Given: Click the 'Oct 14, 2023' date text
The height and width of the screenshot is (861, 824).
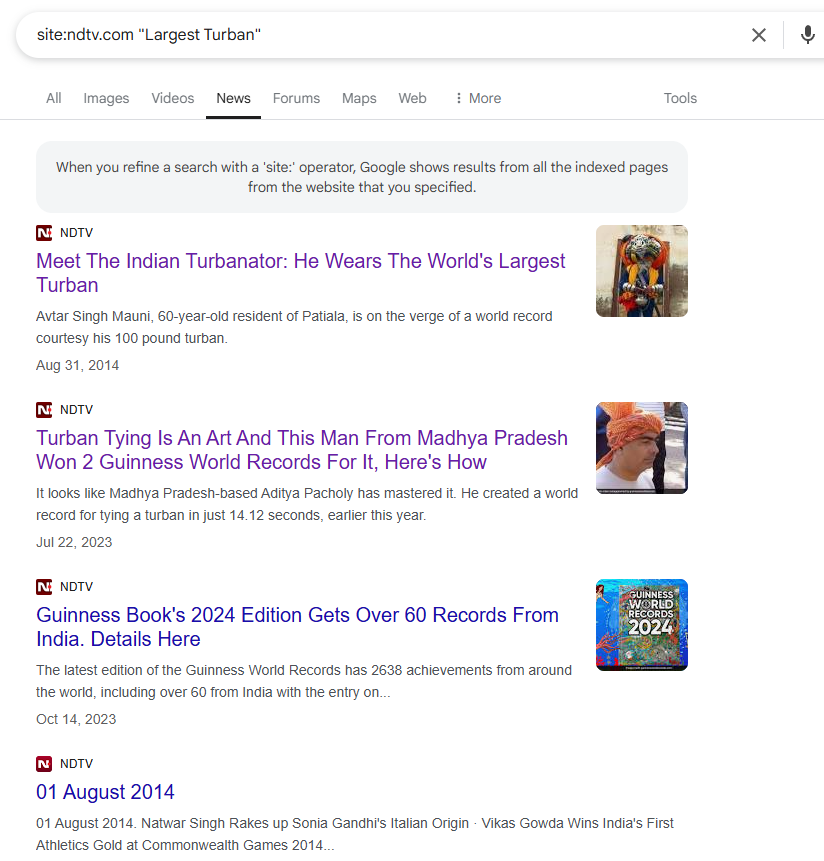Looking at the screenshot, I should click(x=76, y=719).
